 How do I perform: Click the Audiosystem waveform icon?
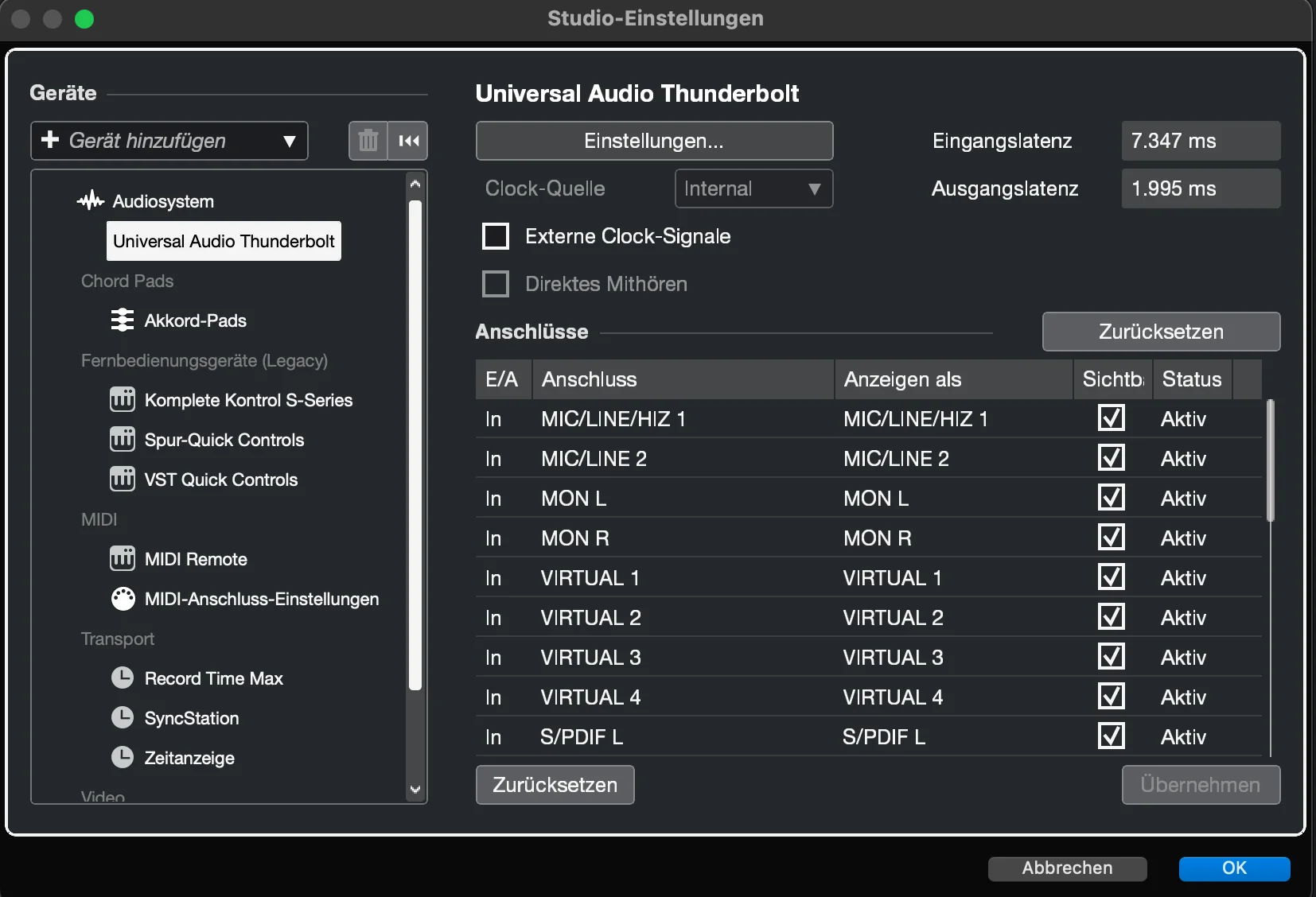(91, 200)
